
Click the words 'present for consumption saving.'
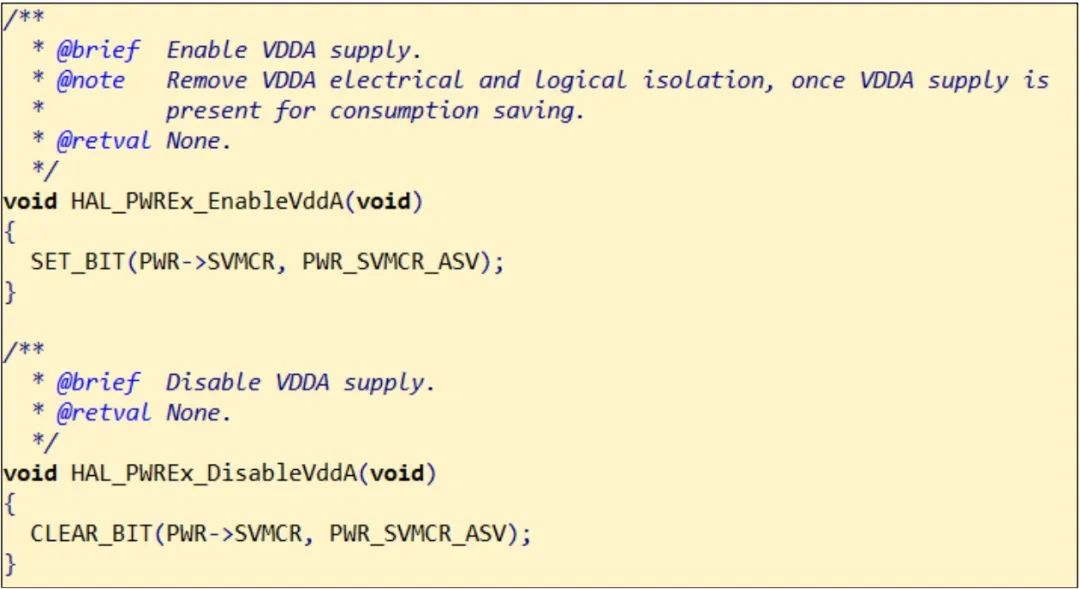[375, 112]
